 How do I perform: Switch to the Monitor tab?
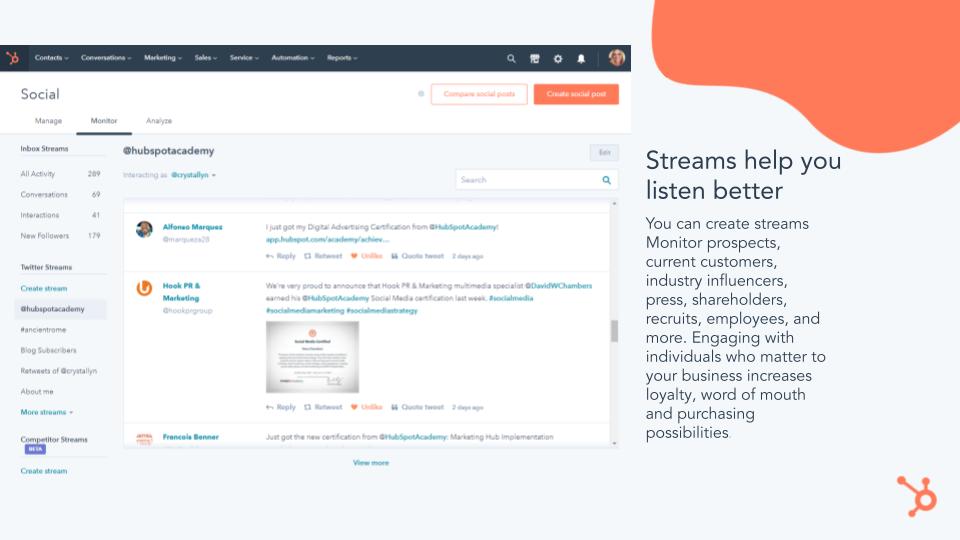click(104, 121)
